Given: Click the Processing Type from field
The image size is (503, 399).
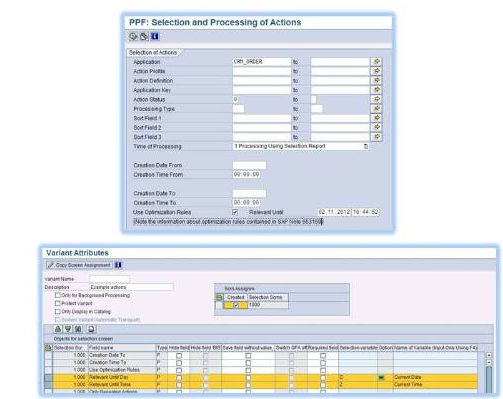Looking at the screenshot, I should (238, 109).
